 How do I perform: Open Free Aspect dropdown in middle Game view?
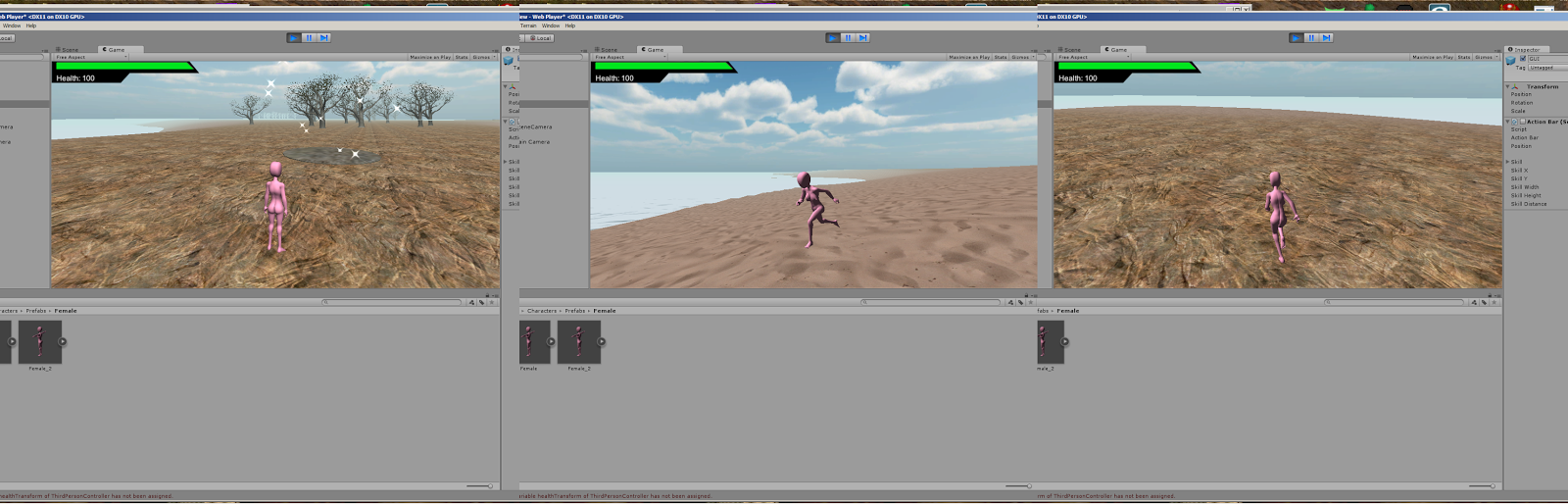630,58
